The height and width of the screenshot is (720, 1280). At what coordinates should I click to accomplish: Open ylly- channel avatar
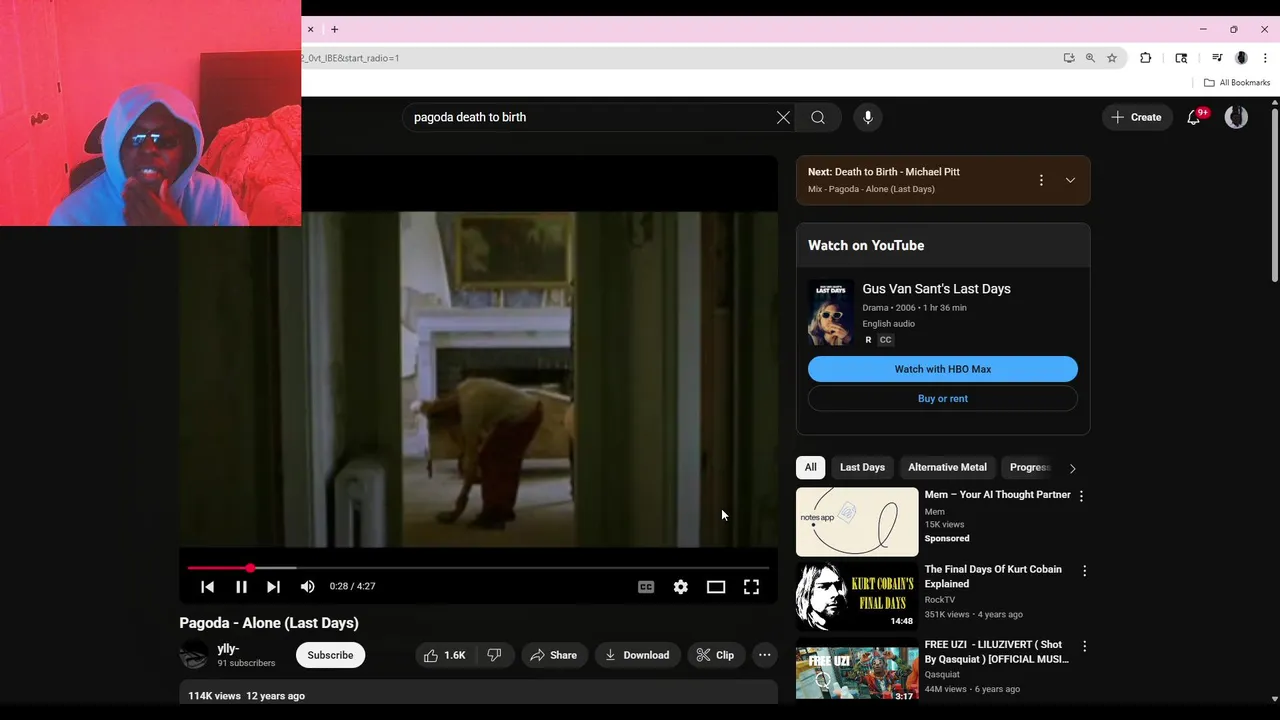tap(194, 655)
